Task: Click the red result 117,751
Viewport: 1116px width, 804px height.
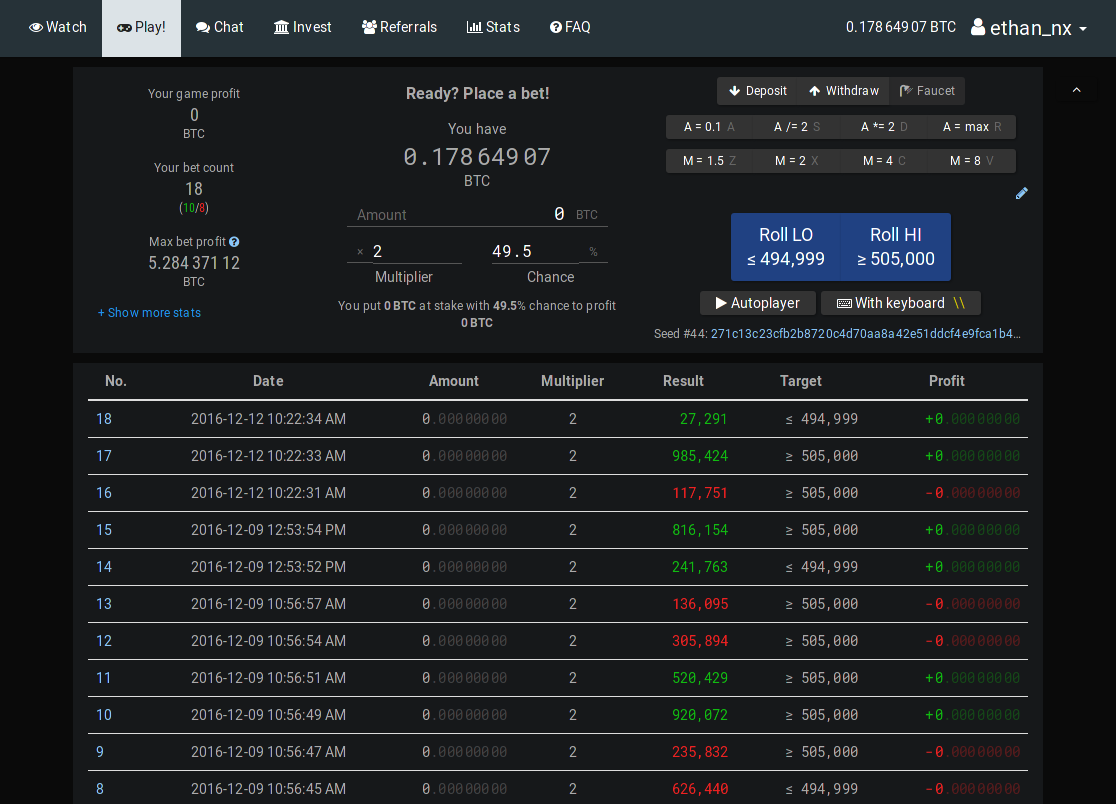Action: click(x=700, y=493)
